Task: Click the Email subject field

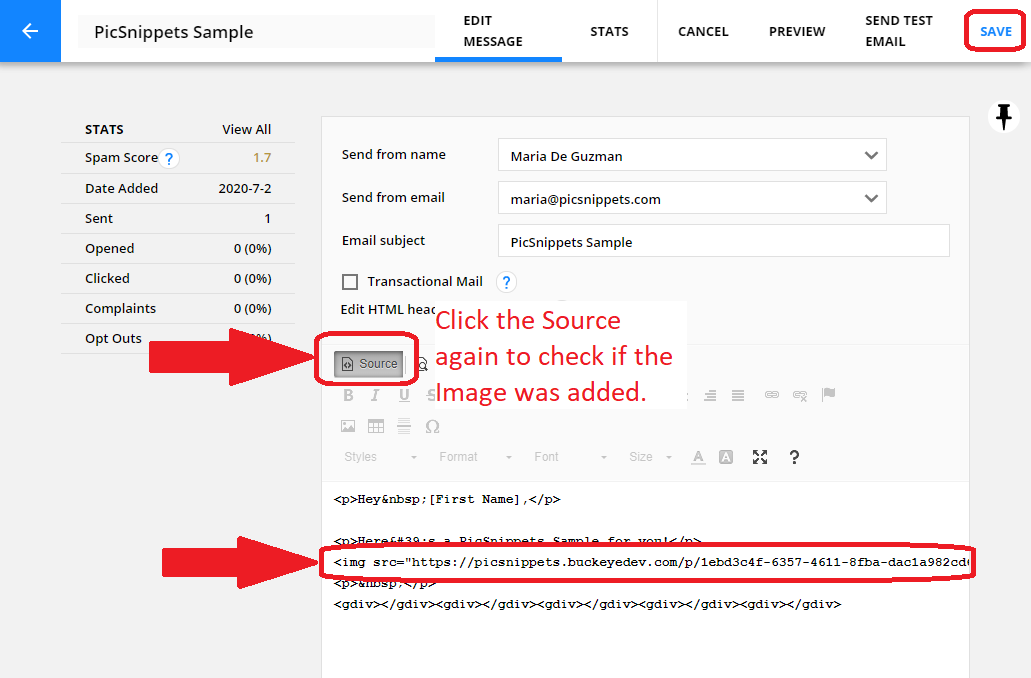Action: (723, 241)
